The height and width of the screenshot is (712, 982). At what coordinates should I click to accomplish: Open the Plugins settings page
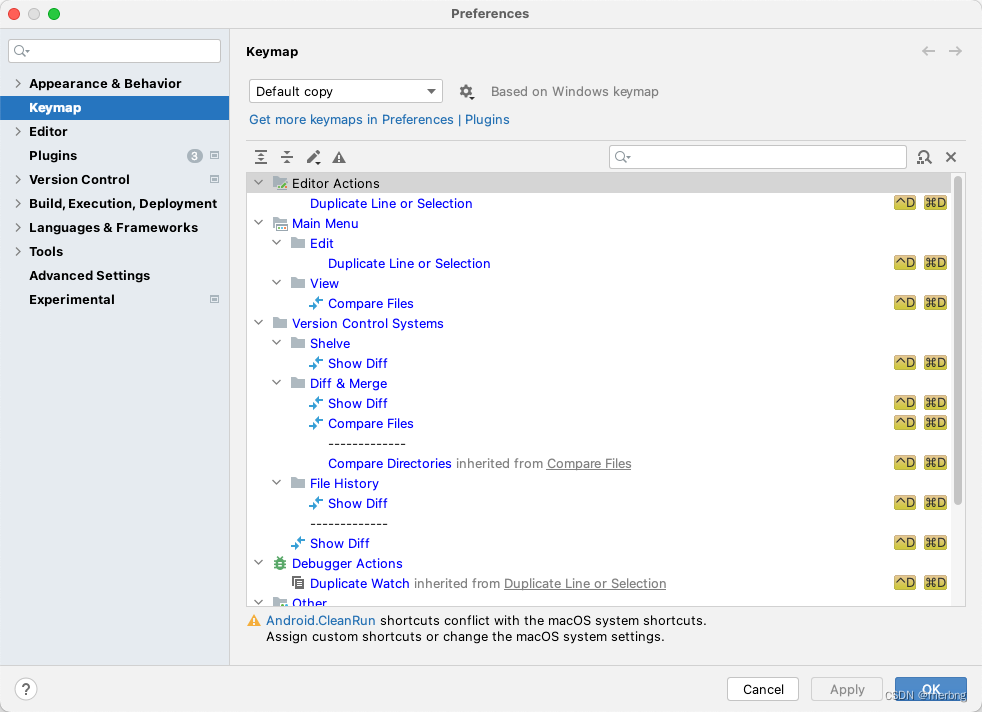[53, 156]
